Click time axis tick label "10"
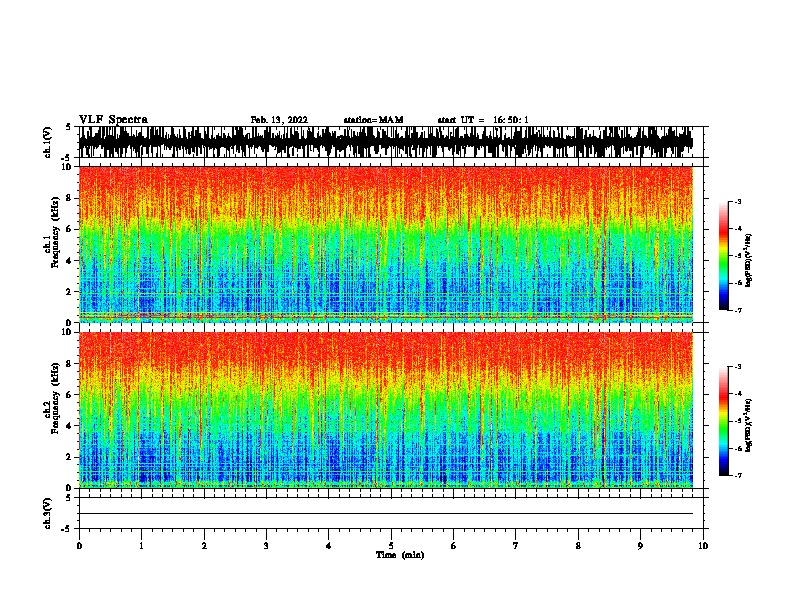This screenshot has height=612, width=792. 703,546
